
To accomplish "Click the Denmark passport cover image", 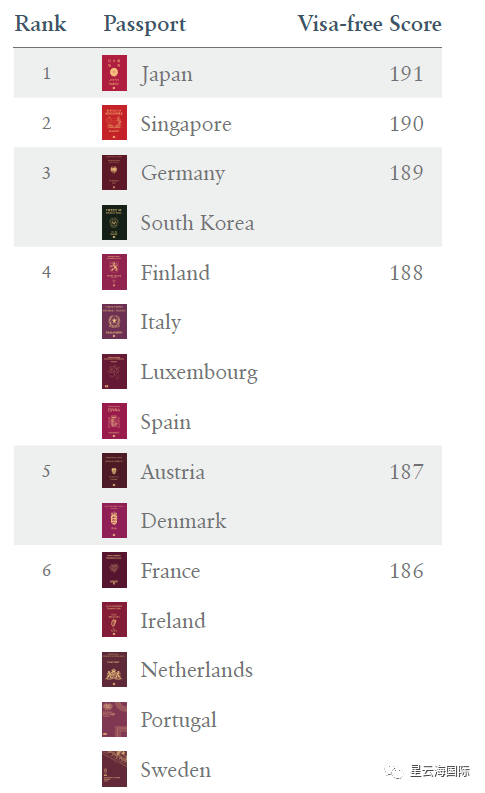I will (x=114, y=520).
